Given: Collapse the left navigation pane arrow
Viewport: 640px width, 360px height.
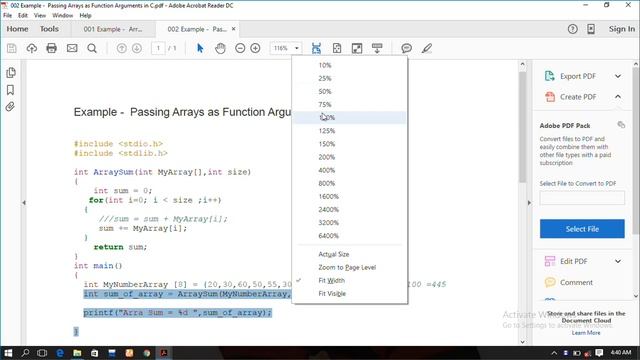Looking at the screenshot, I should (x=24, y=202).
